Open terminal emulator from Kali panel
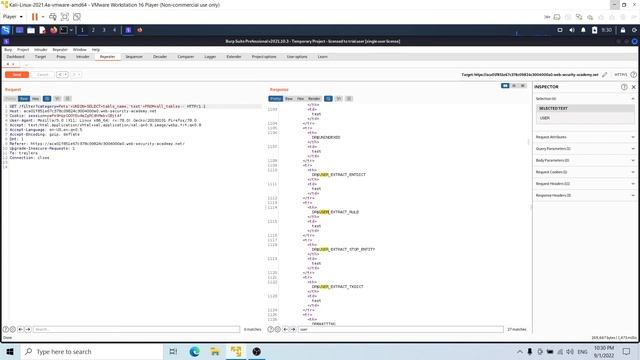Viewport: 640px width, 360px height. 64,30
